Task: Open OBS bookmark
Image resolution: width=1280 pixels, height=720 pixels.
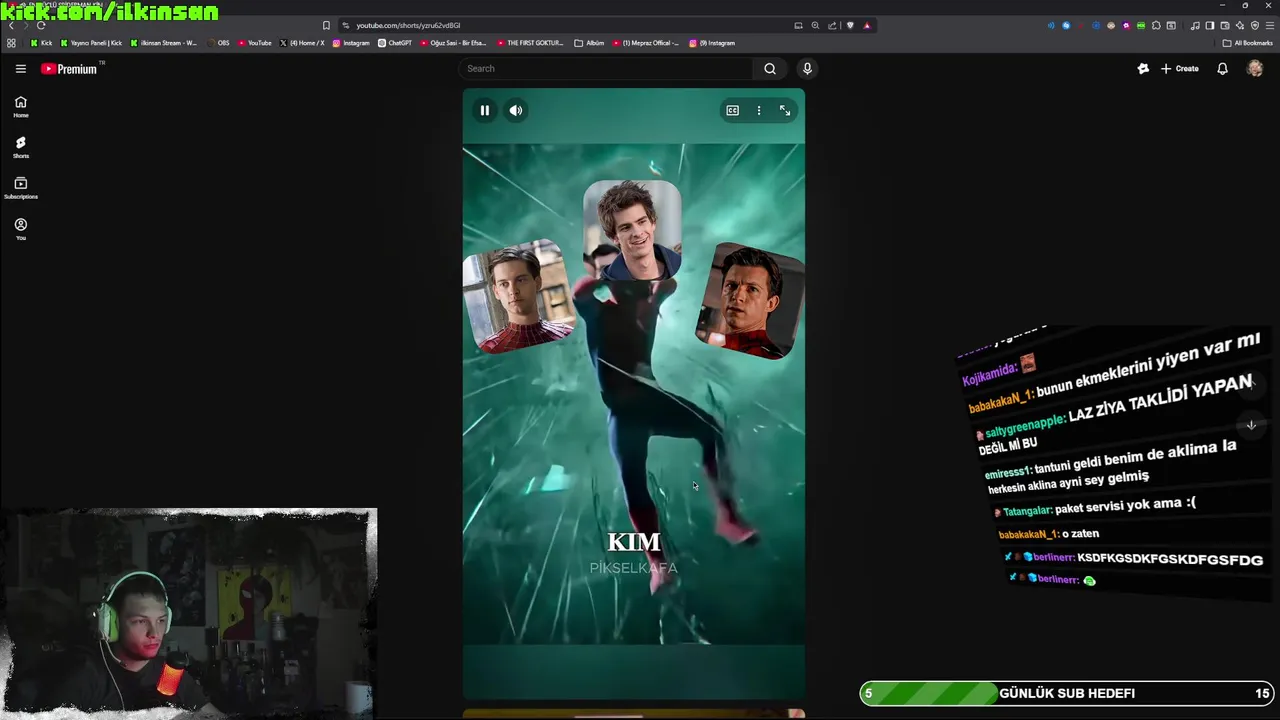Action: [219, 43]
